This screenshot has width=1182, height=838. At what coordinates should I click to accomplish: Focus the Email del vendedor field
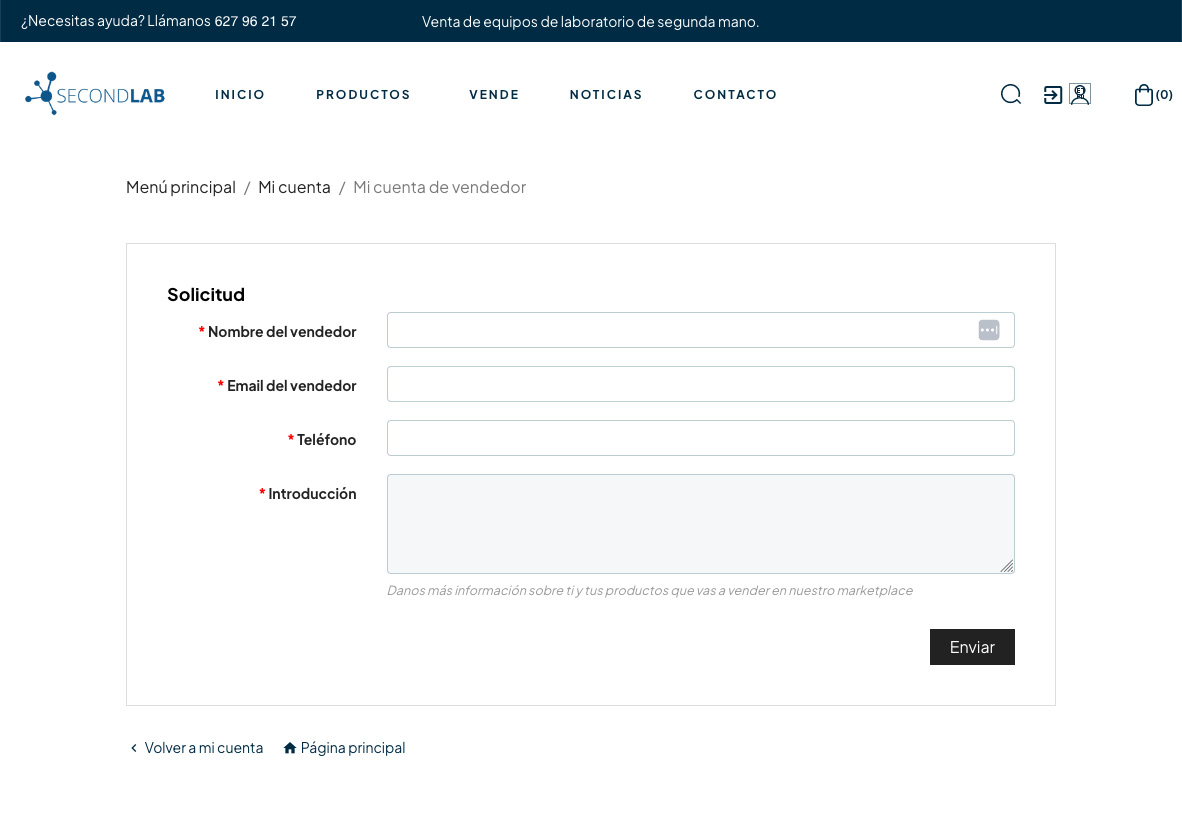(x=700, y=384)
